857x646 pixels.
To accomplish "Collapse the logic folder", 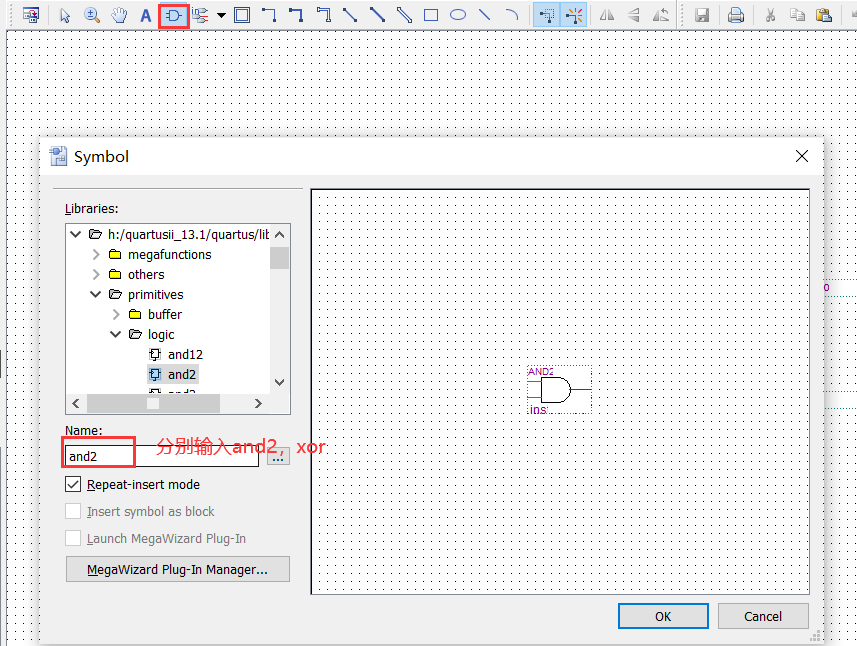I will pos(115,334).
